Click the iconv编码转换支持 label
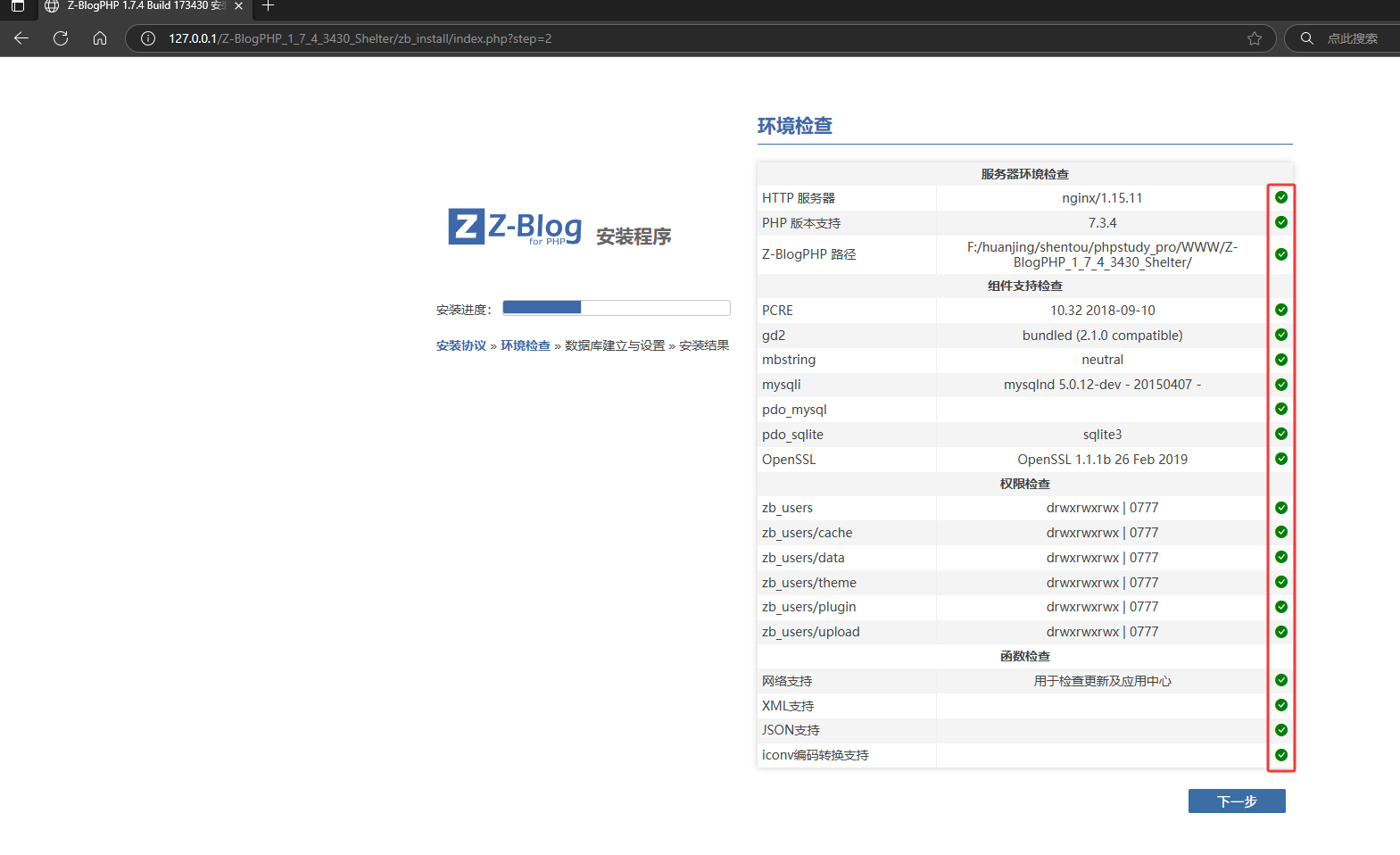1400x855 pixels. [815, 755]
